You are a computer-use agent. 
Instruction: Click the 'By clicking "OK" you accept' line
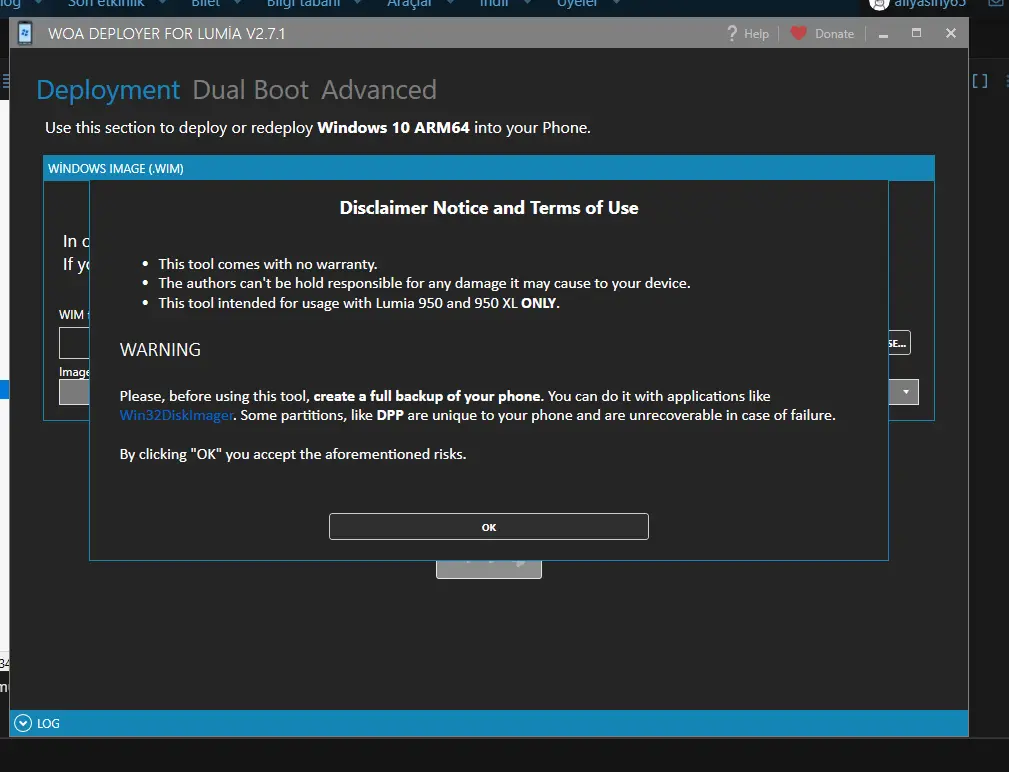point(293,454)
